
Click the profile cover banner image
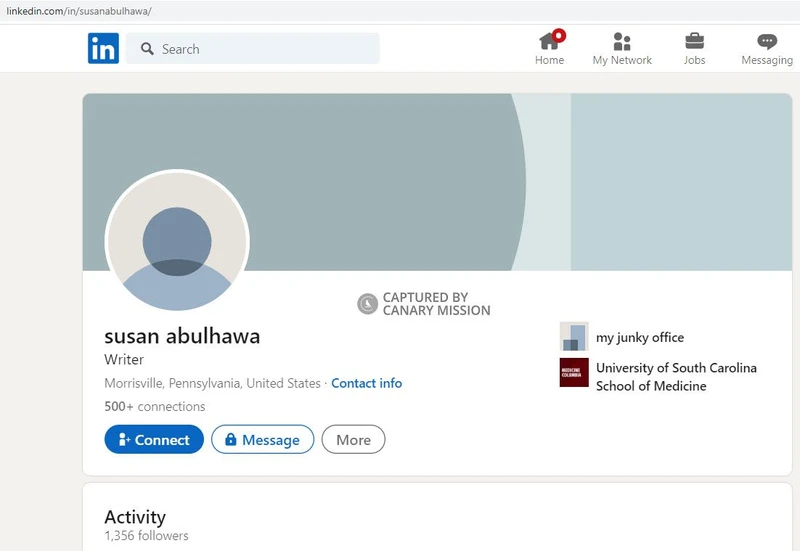(437, 182)
